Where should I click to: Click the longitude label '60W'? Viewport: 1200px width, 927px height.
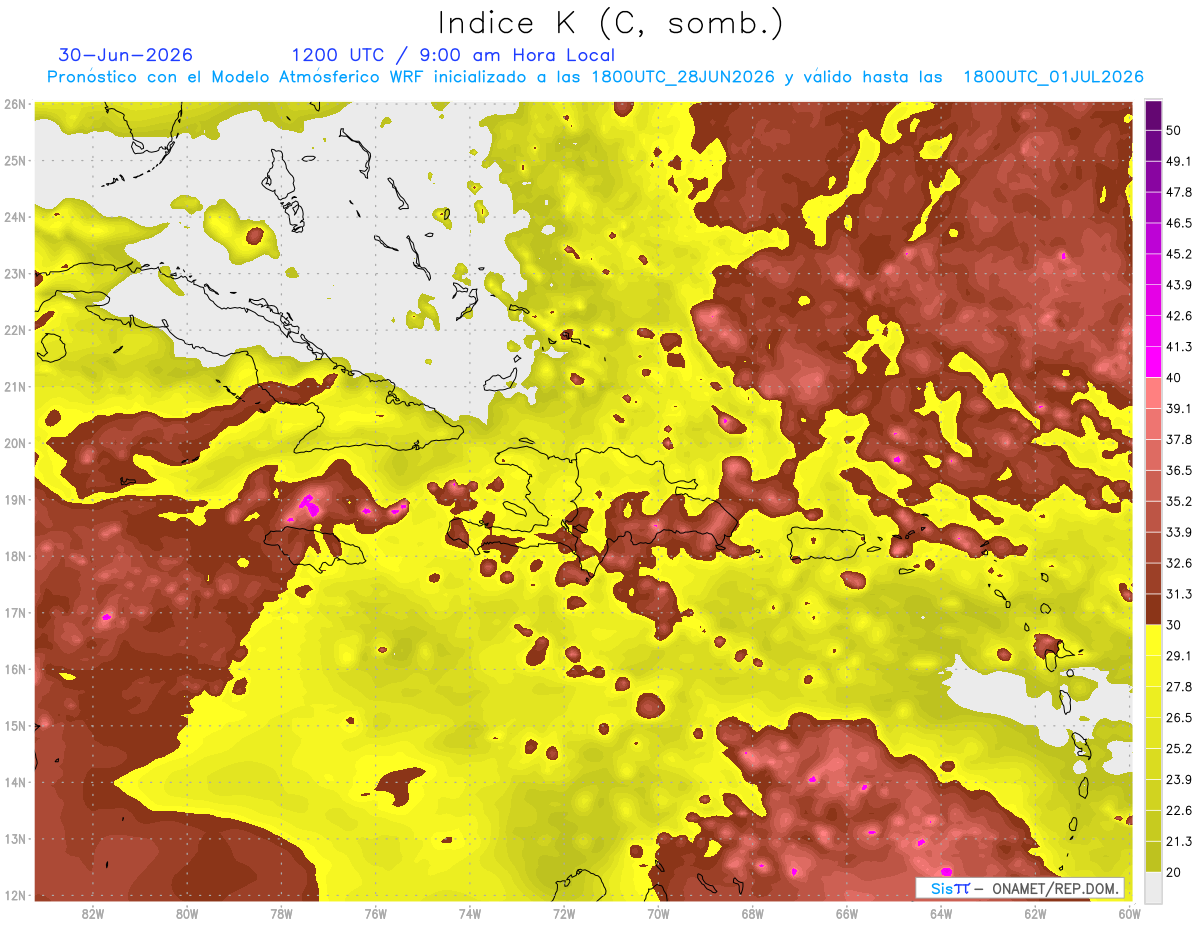1130,913
